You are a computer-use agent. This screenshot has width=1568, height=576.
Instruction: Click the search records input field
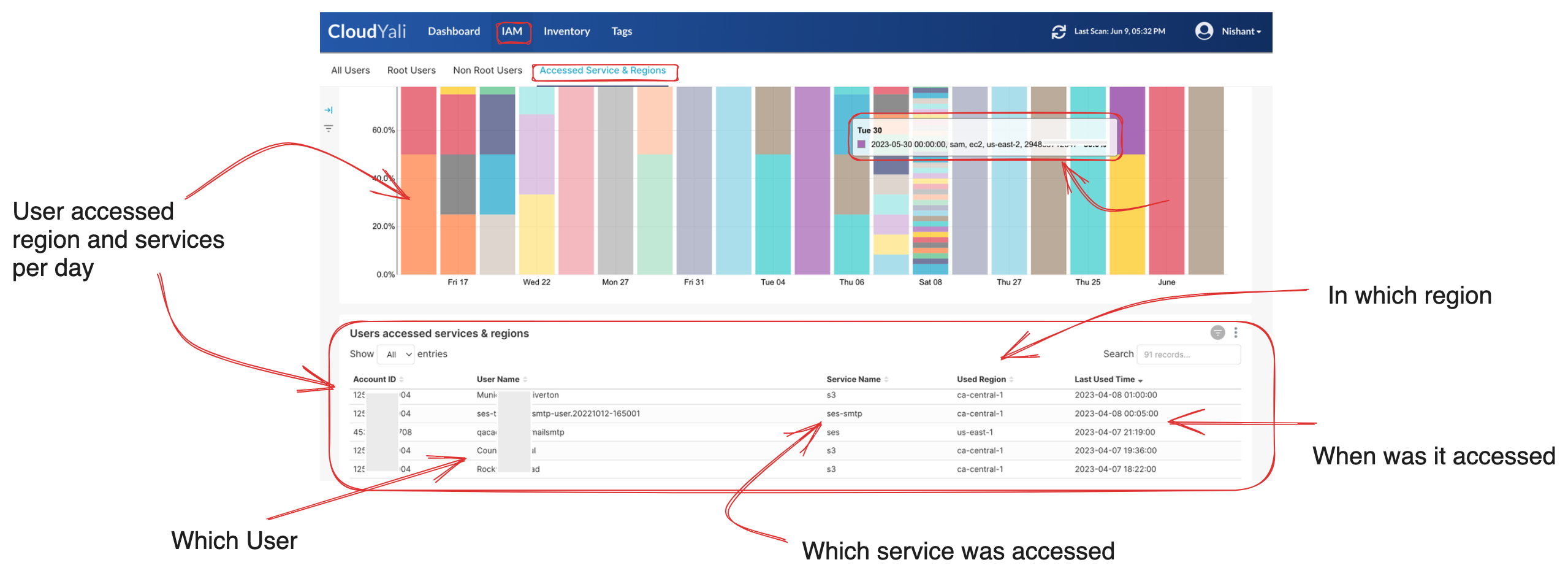click(1189, 354)
